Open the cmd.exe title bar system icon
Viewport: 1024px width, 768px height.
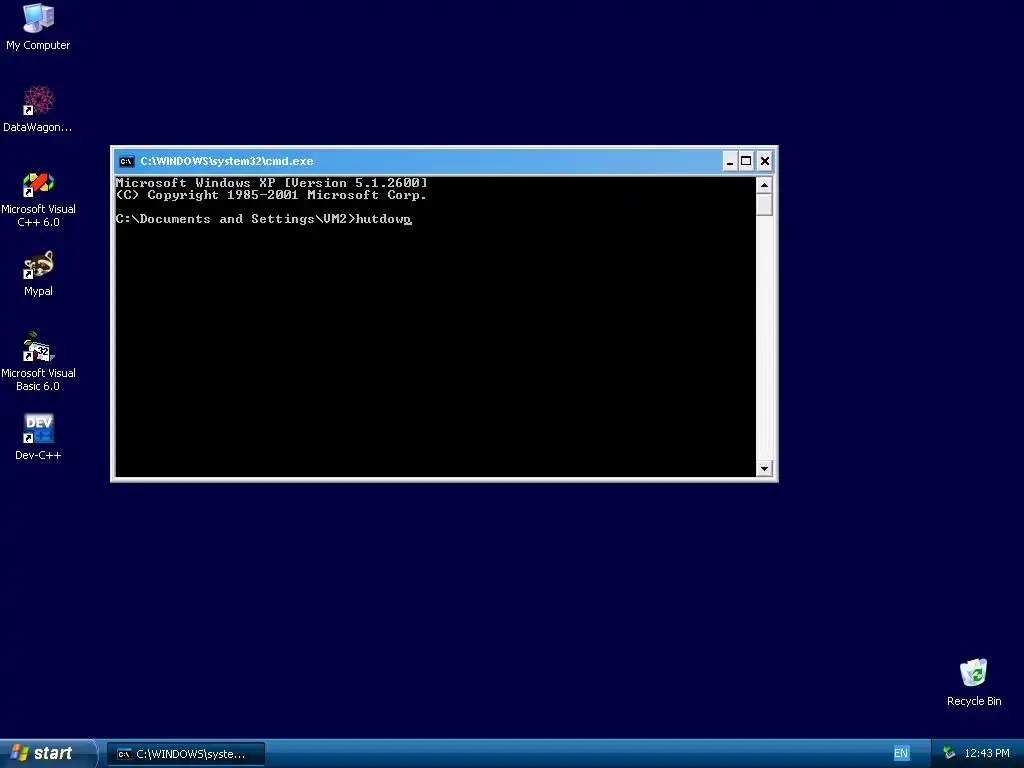tap(126, 161)
